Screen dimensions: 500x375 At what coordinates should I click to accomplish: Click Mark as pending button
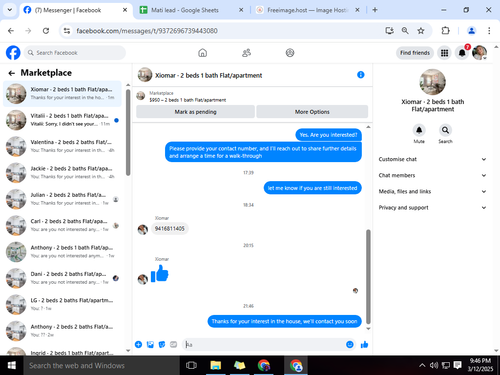(x=195, y=112)
